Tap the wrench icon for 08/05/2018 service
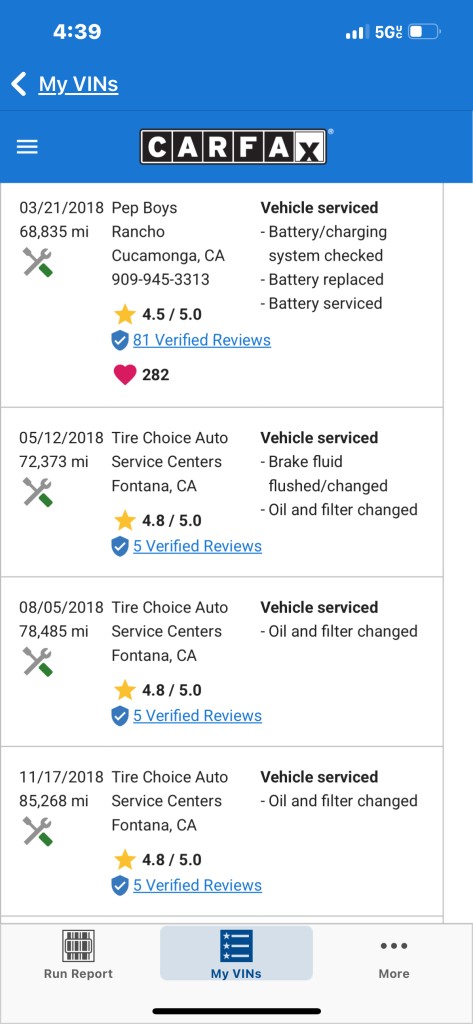Image resolution: width=473 pixels, height=1024 pixels. [37, 662]
